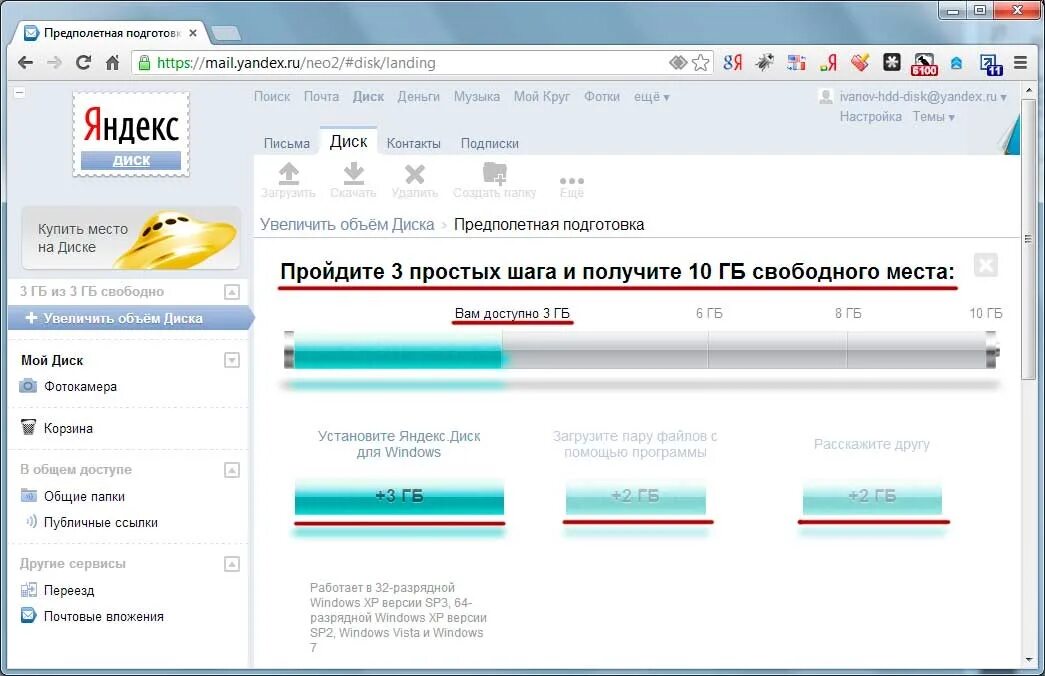
Task: Open the ivanov-hdd-disk account dropdown
Action: tap(922, 97)
